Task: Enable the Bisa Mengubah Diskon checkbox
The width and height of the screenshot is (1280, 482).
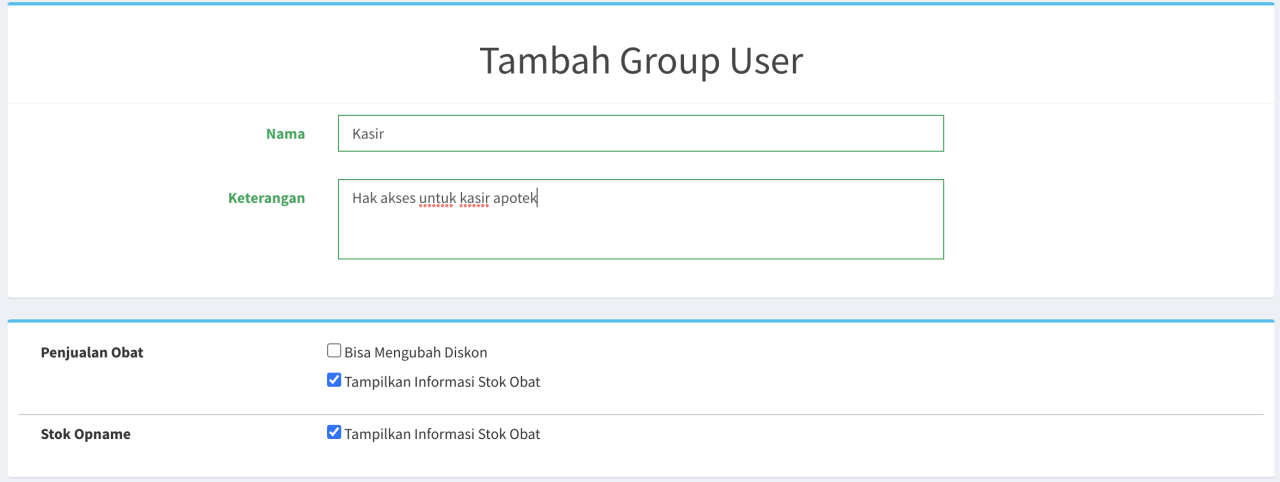Action: 334,351
